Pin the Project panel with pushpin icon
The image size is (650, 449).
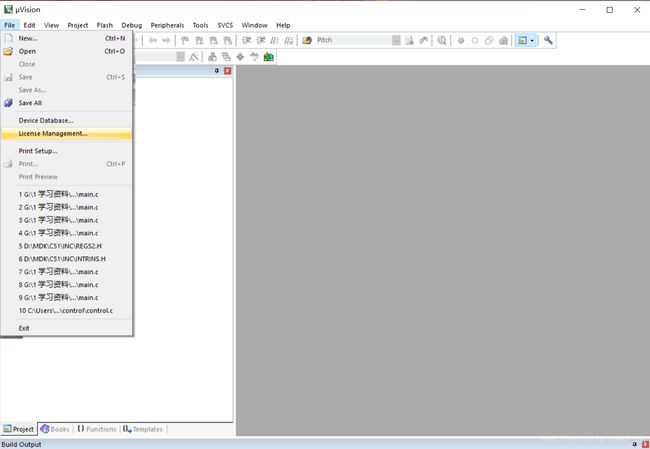click(x=216, y=71)
